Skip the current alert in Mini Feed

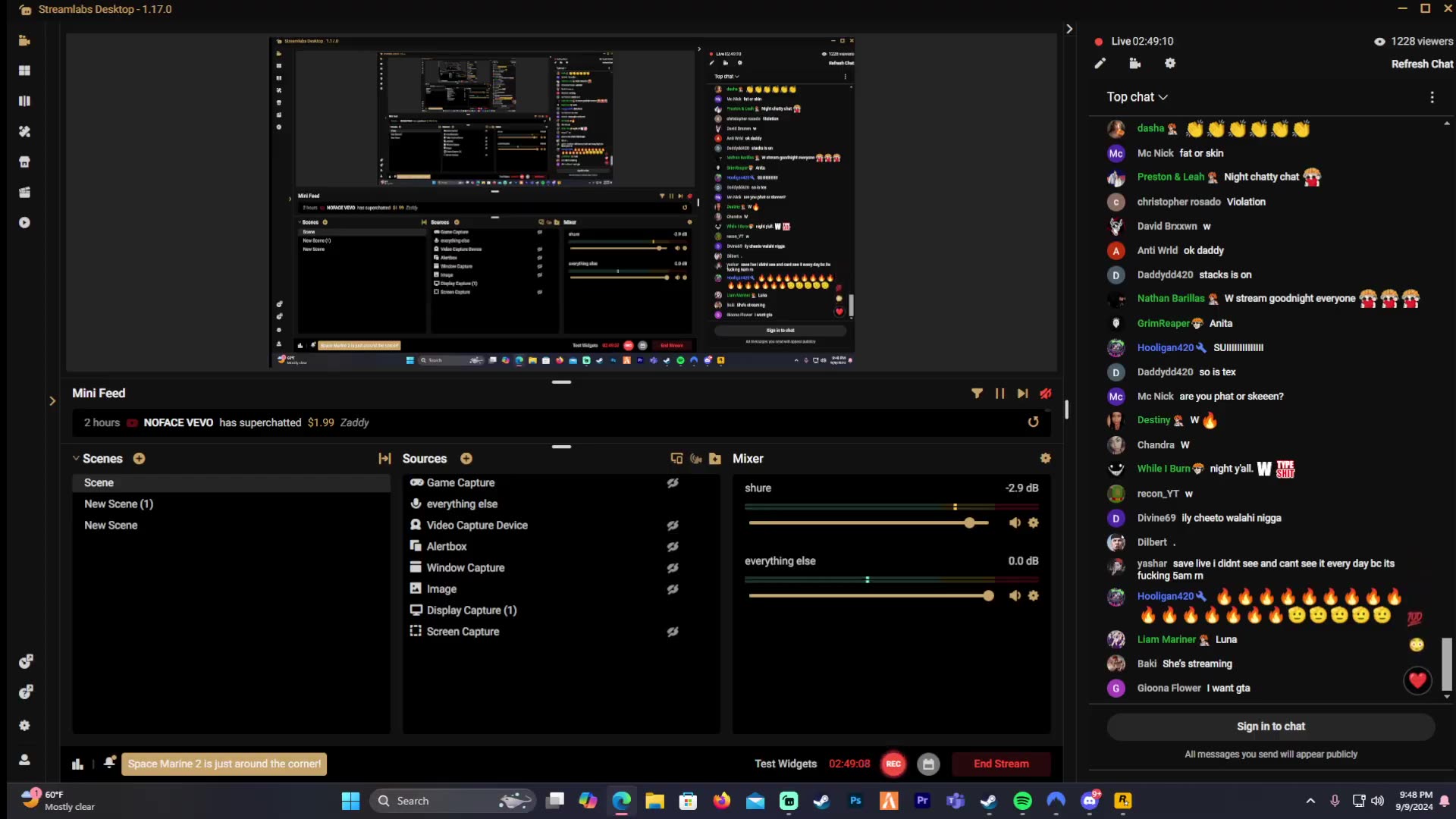pos(1022,393)
